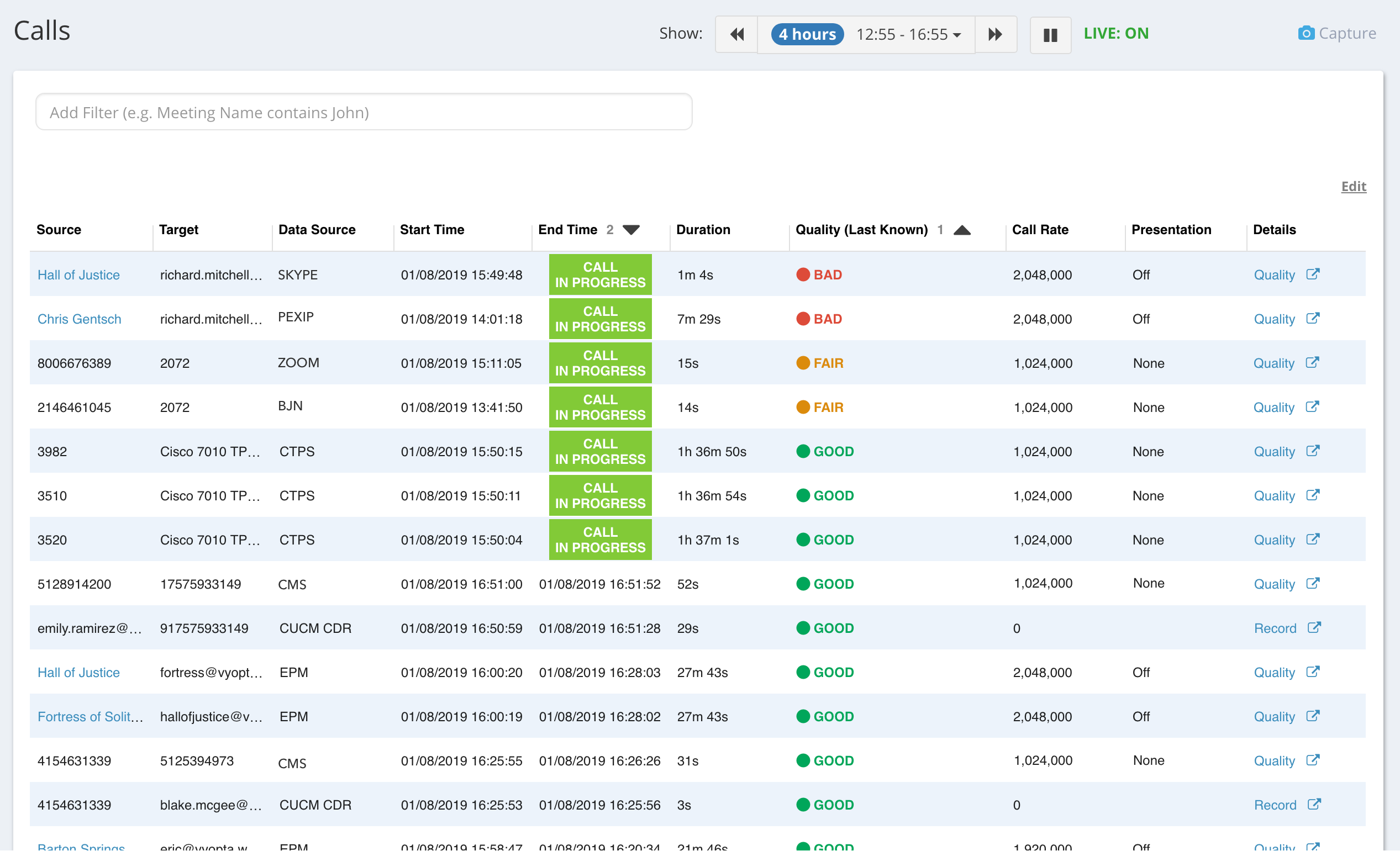Screen dimensions: 1400x851
Task: Click the Data Source column header
Action: point(317,230)
